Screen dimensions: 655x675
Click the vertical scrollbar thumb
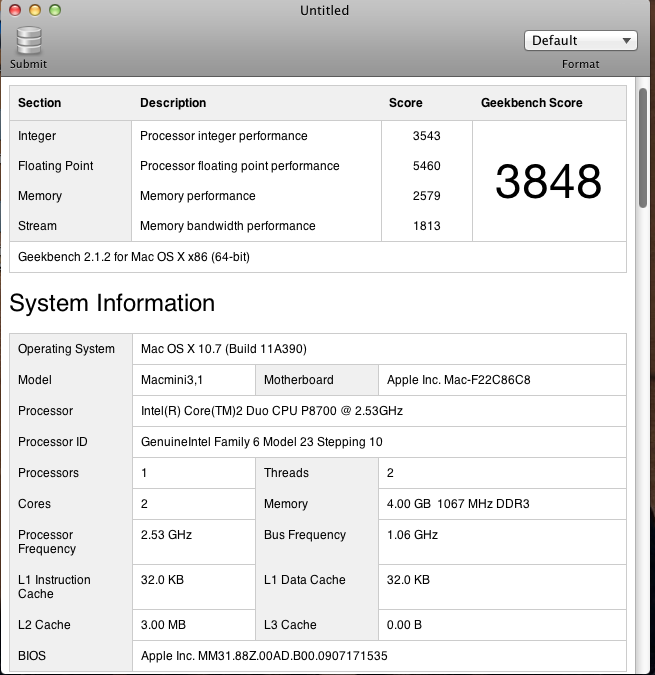point(643,148)
